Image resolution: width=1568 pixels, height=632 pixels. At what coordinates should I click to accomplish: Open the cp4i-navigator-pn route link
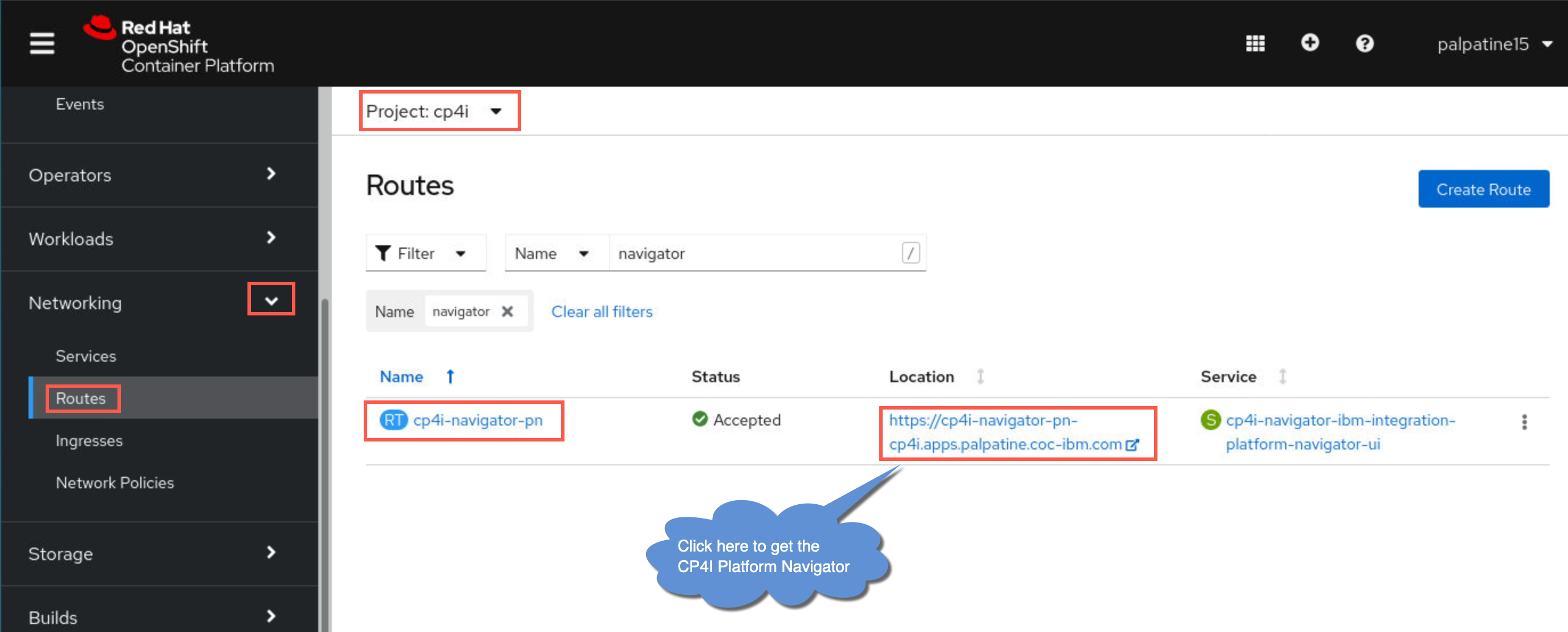(478, 420)
